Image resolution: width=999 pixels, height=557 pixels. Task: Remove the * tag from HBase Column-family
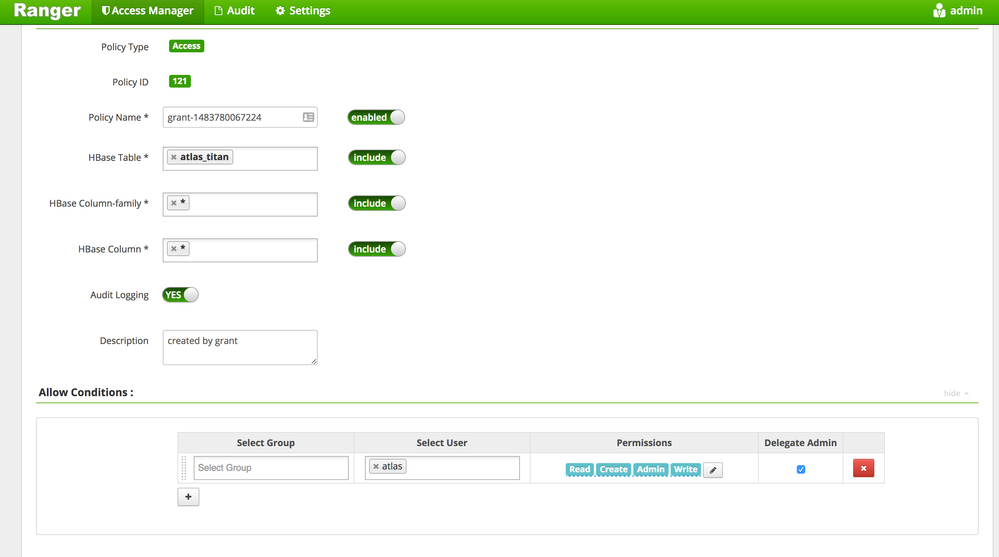pyautogui.click(x=173, y=203)
